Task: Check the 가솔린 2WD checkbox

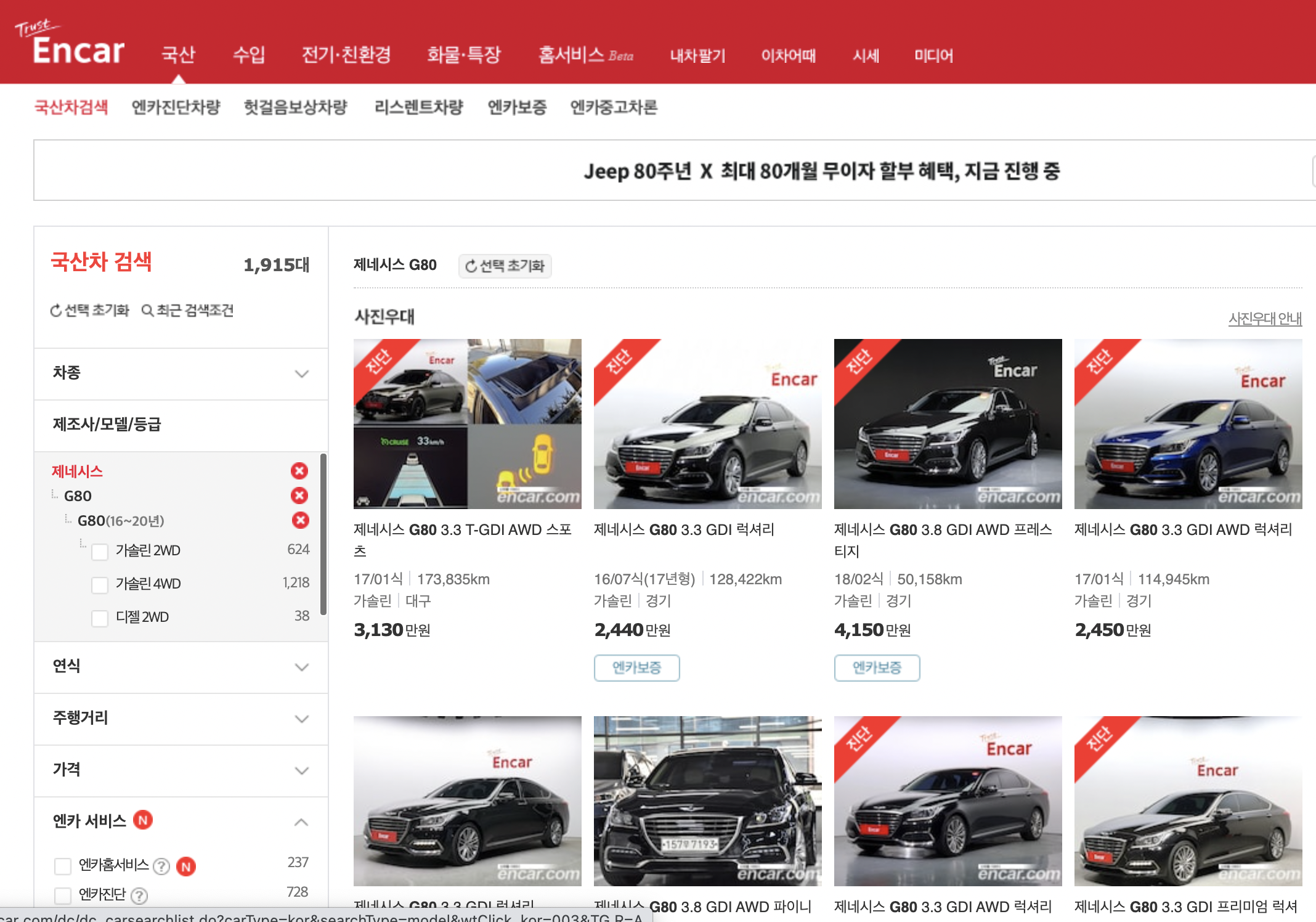Action: point(100,551)
